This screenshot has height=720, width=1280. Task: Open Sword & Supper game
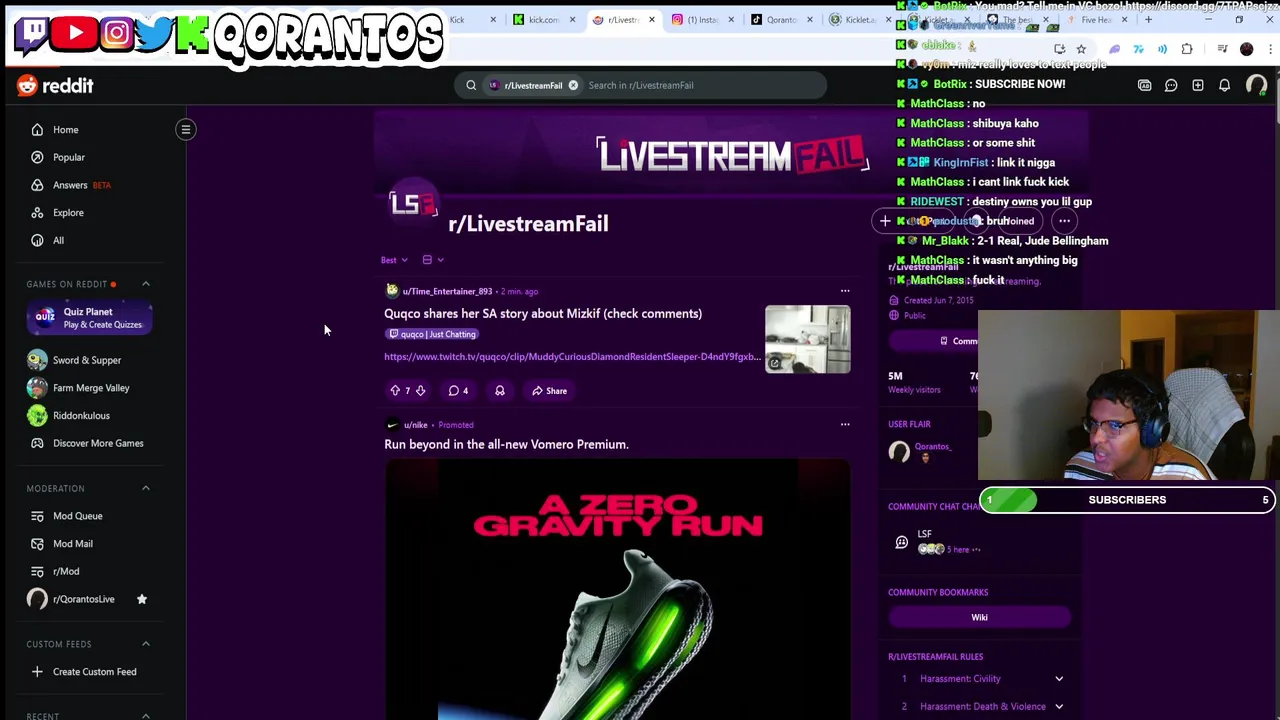[x=87, y=360]
